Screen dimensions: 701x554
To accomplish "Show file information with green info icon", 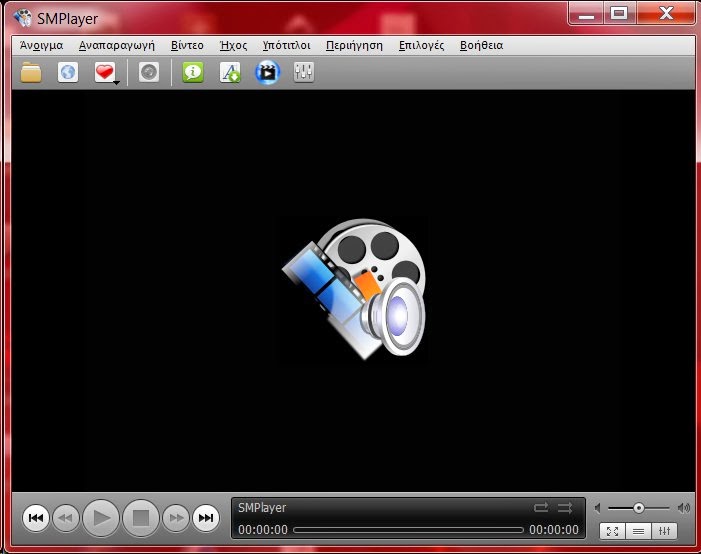I will pyautogui.click(x=193, y=72).
